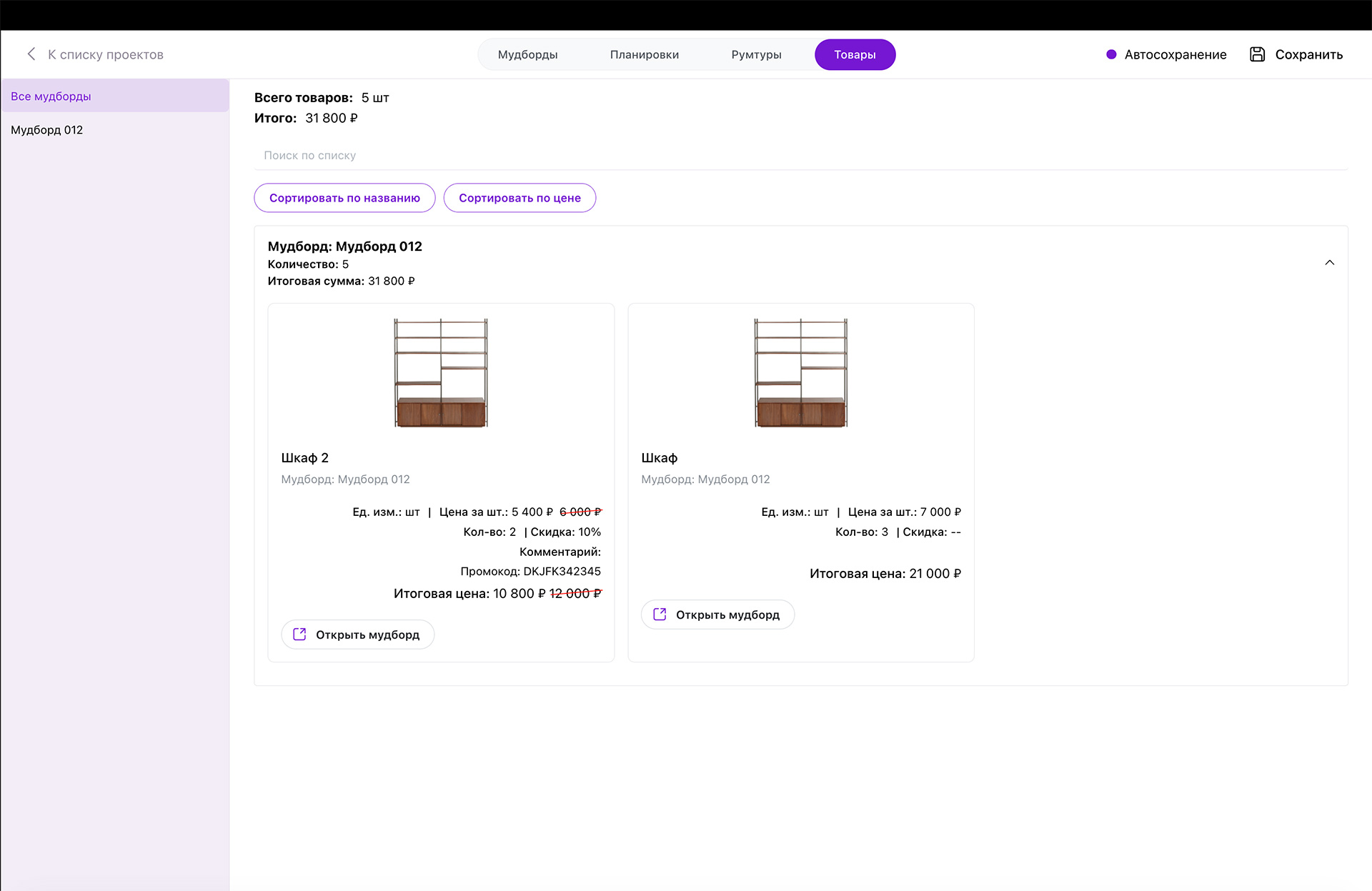1372x891 pixels.
Task: Toggle Автосохранение option
Action: (1166, 54)
